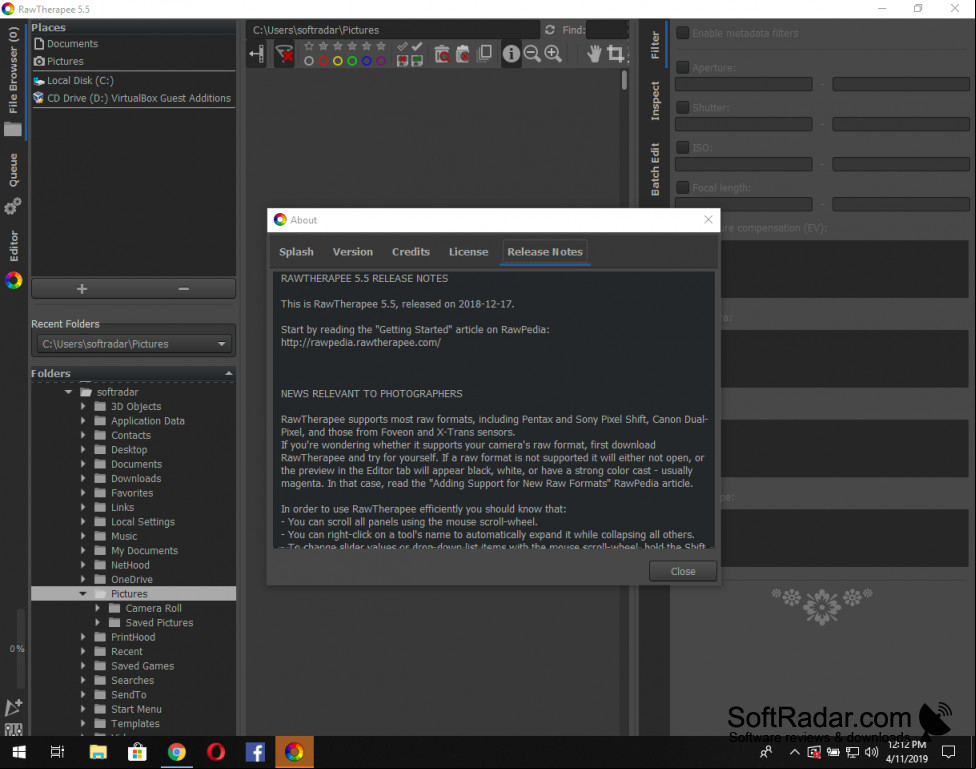The height and width of the screenshot is (769, 976).
Task: Click the folder path input field
Action: [x=393, y=30]
